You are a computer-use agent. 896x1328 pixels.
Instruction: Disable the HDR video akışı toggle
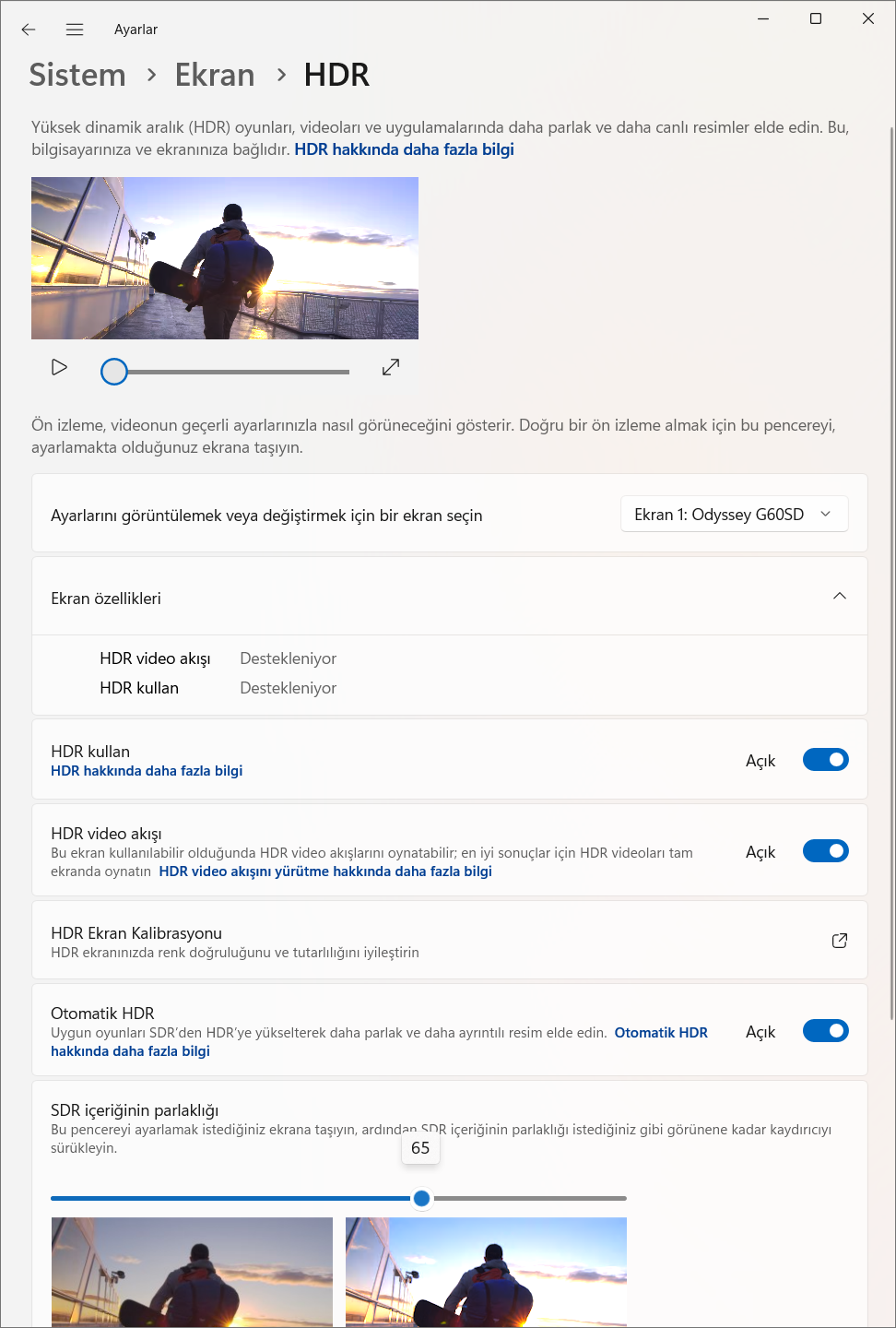point(825,851)
